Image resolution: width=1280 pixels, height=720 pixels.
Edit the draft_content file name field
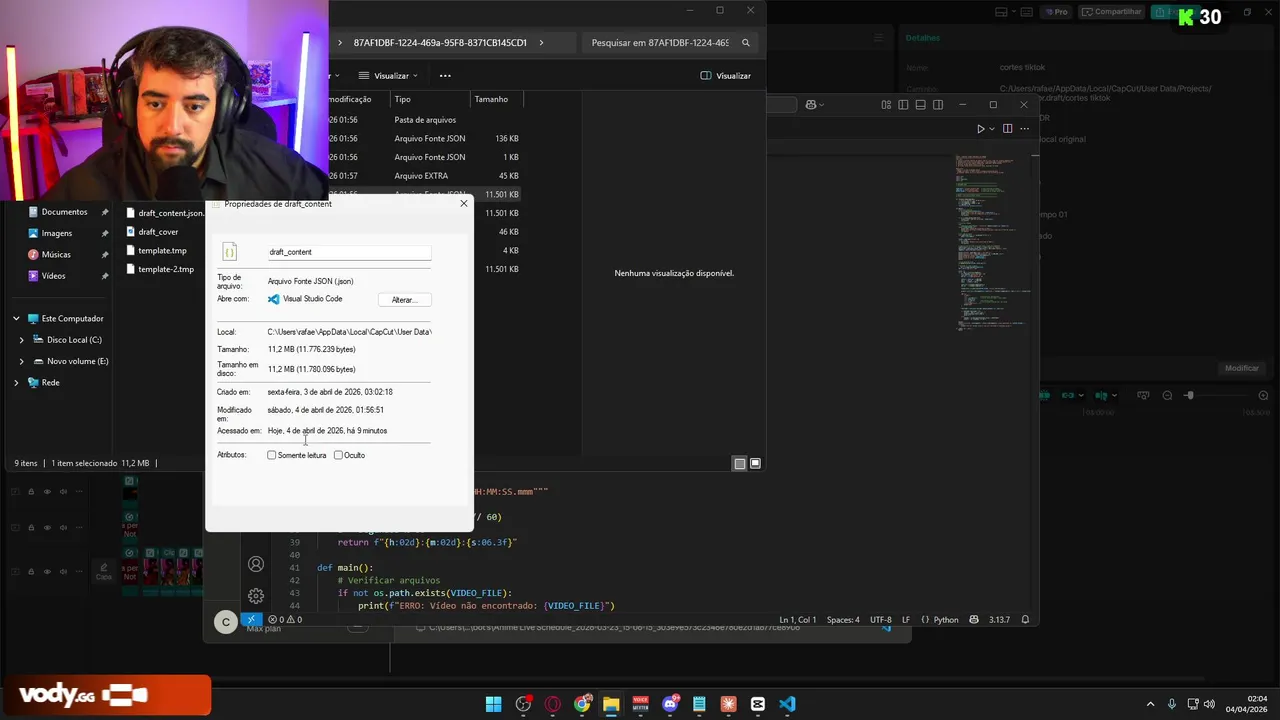[x=349, y=252]
